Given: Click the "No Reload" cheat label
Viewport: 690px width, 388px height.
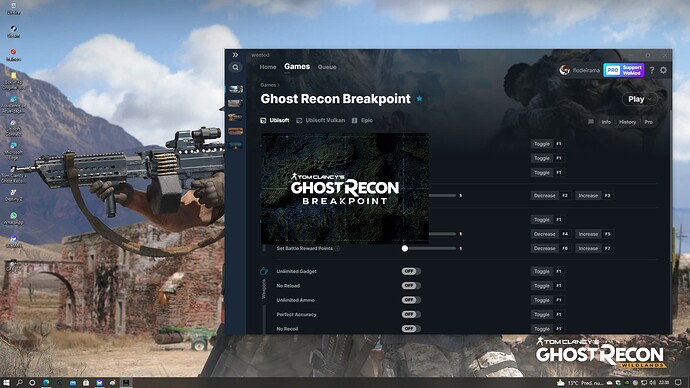Looking at the screenshot, I should [288, 286].
